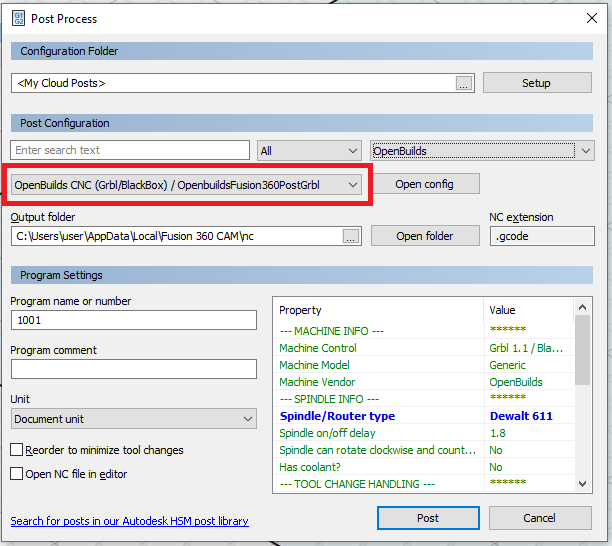Select the Machine Control property row

[x=423, y=348]
